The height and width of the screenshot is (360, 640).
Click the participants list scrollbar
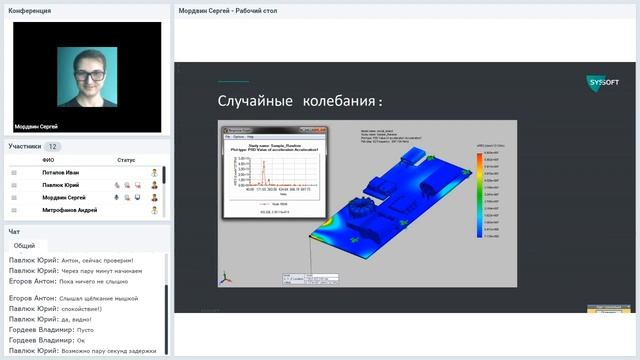(164, 175)
